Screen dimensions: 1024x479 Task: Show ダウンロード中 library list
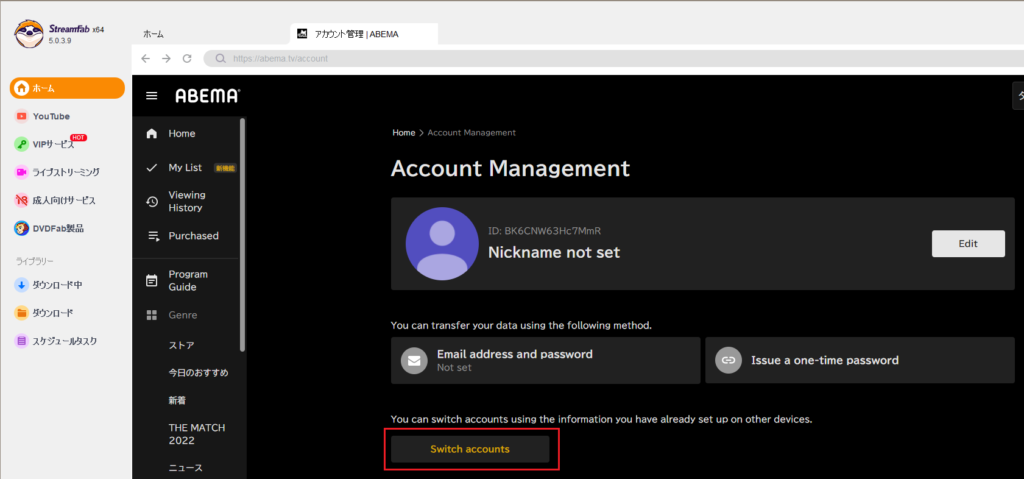(x=57, y=285)
